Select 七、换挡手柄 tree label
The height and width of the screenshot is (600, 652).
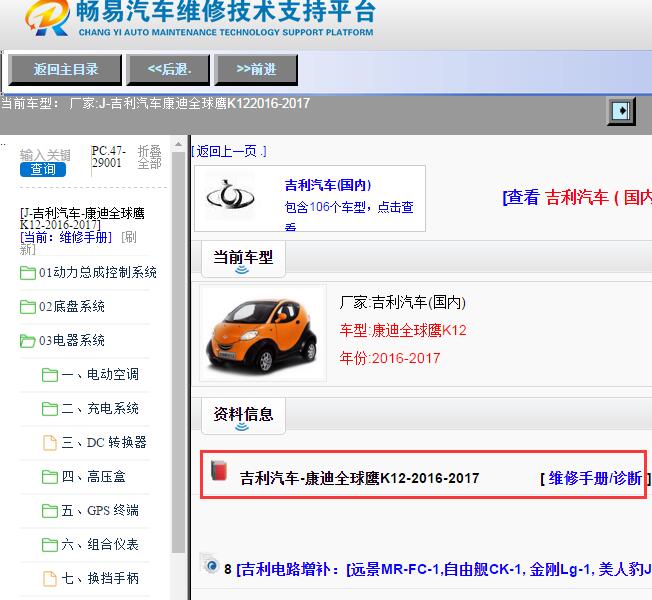[x=100, y=579]
